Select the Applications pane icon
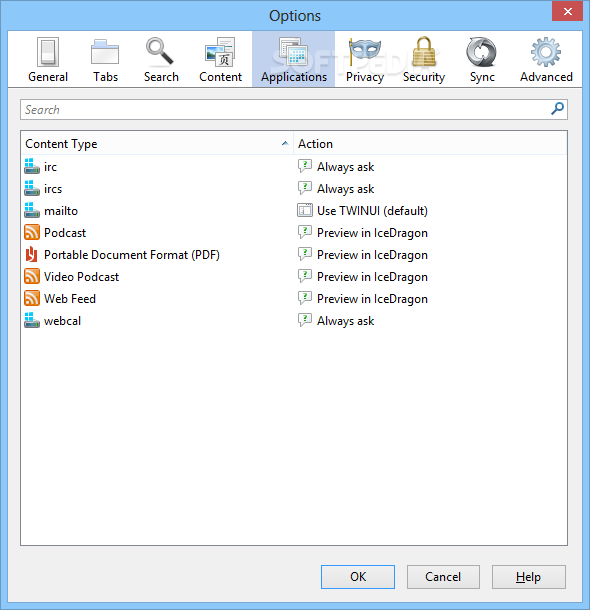Image resolution: width=590 pixels, height=610 pixels. [x=293, y=52]
